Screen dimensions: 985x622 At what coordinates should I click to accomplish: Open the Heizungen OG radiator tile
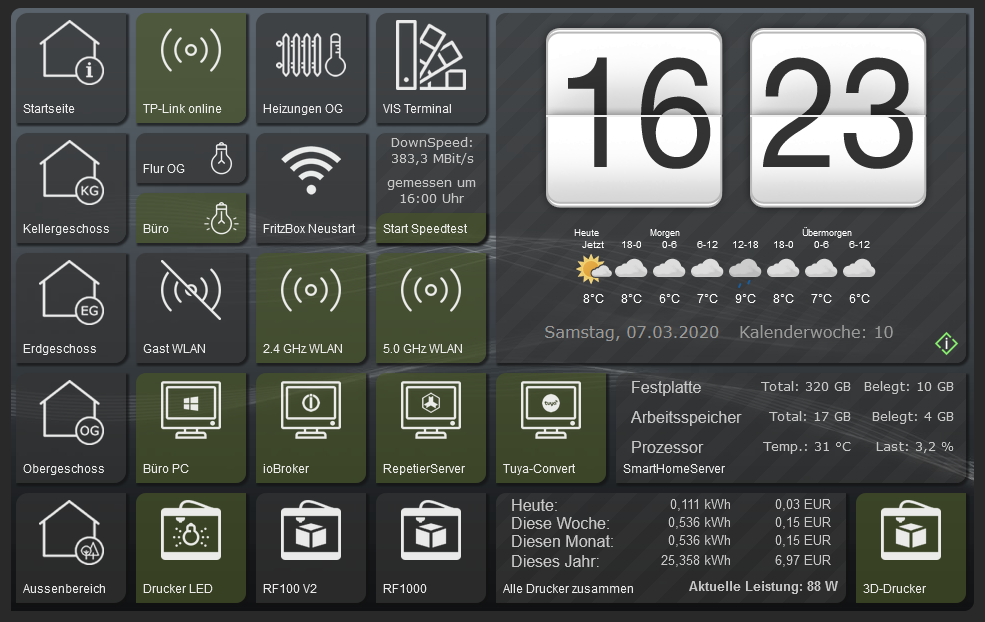[x=311, y=68]
